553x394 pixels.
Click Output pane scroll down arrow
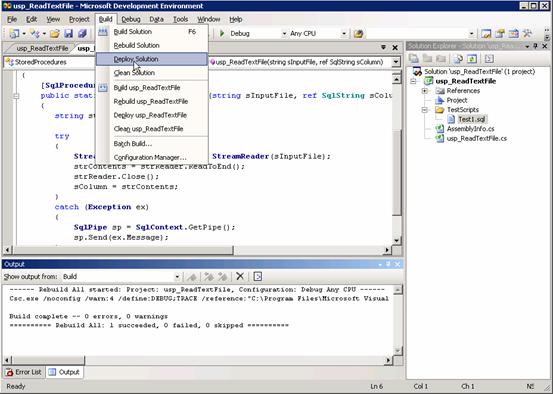coord(397,351)
